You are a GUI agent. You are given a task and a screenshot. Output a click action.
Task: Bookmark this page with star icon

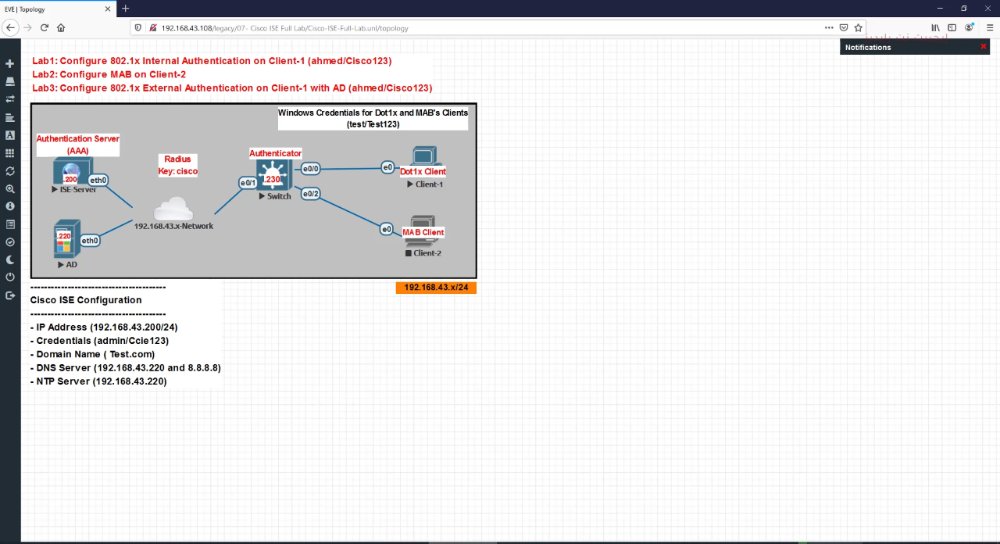click(858, 27)
